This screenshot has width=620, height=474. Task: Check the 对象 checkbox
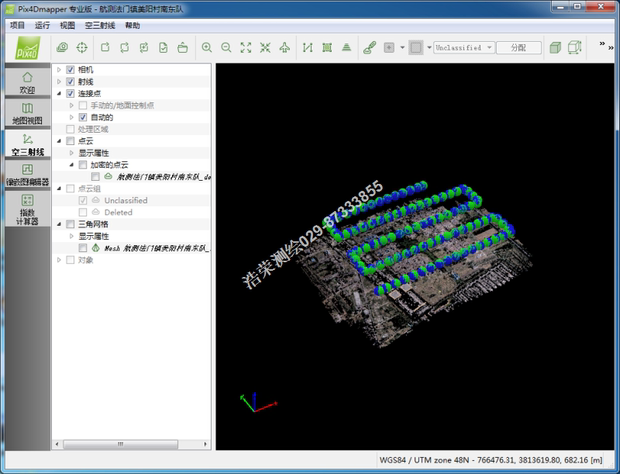[70, 260]
